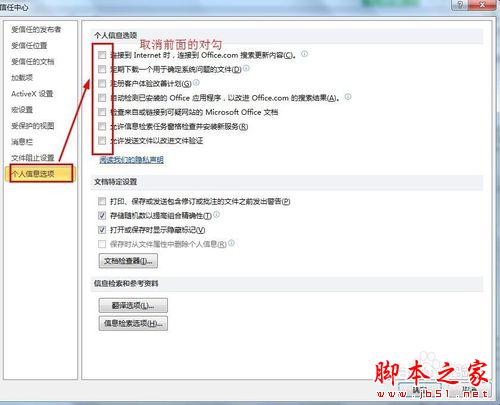Click 文档检查器 button
Viewport: 500px width, 405px height.
point(128,261)
